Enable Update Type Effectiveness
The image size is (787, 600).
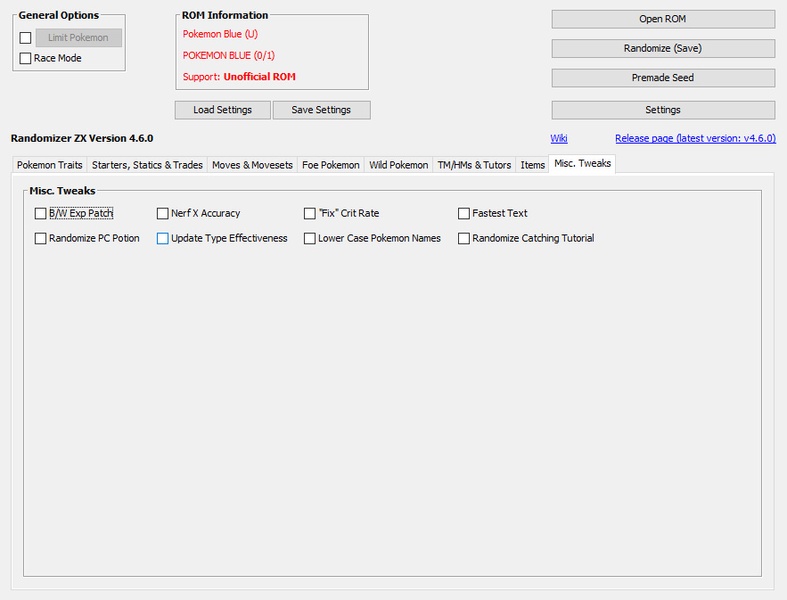click(x=162, y=238)
